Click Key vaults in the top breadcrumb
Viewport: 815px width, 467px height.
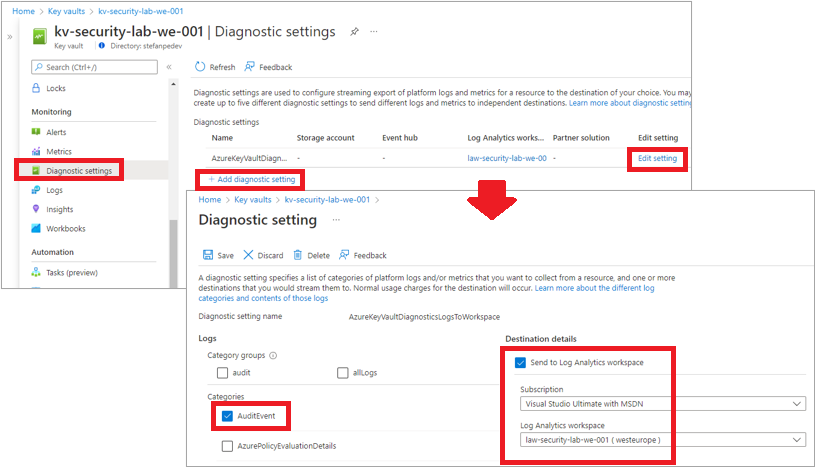point(66,11)
